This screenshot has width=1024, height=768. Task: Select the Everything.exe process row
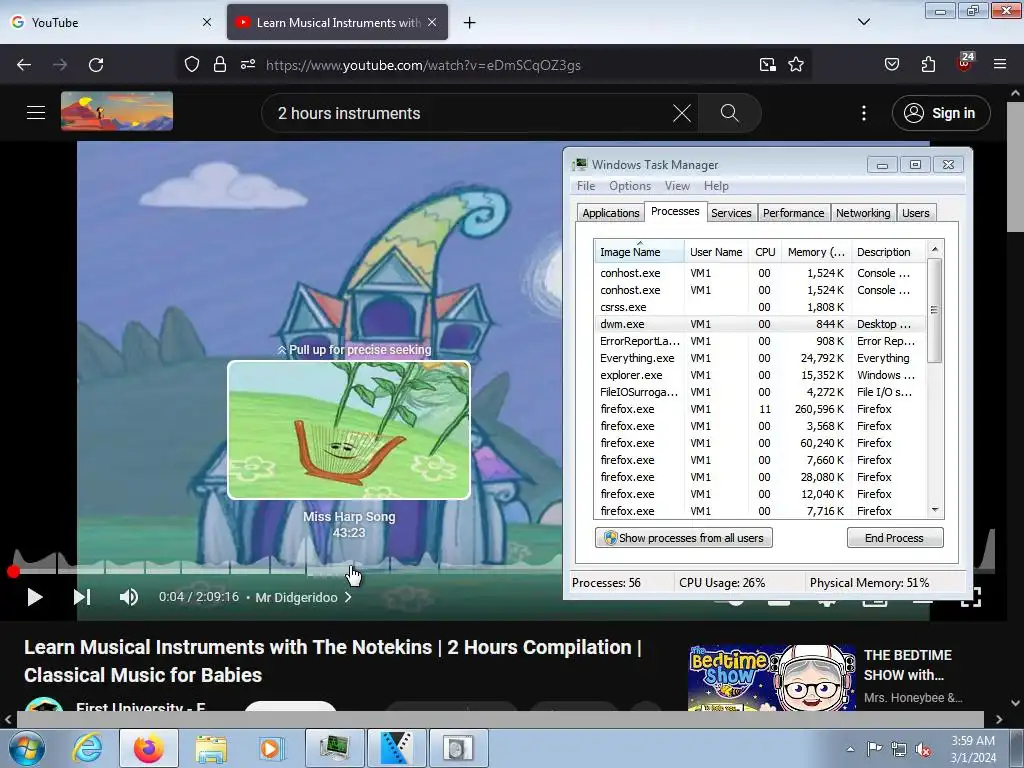point(760,359)
